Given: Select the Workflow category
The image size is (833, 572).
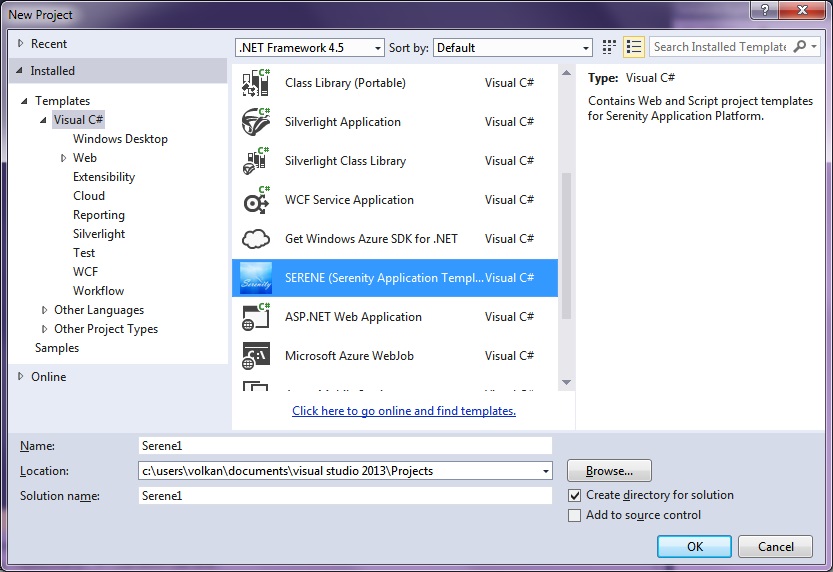Looking at the screenshot, I should (x=98, y=291).
